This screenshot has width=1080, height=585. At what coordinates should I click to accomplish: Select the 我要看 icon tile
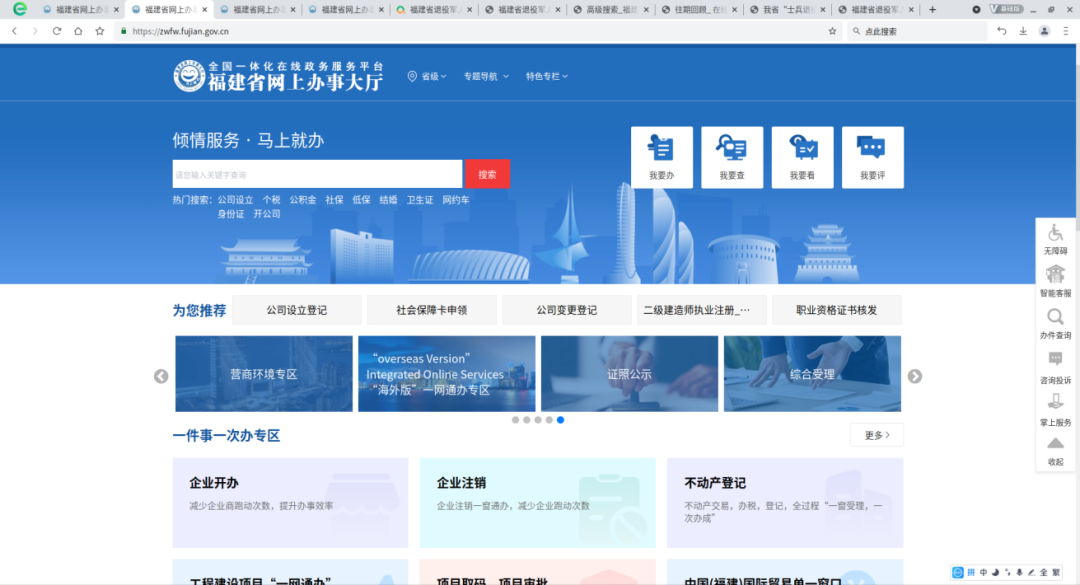802,157
